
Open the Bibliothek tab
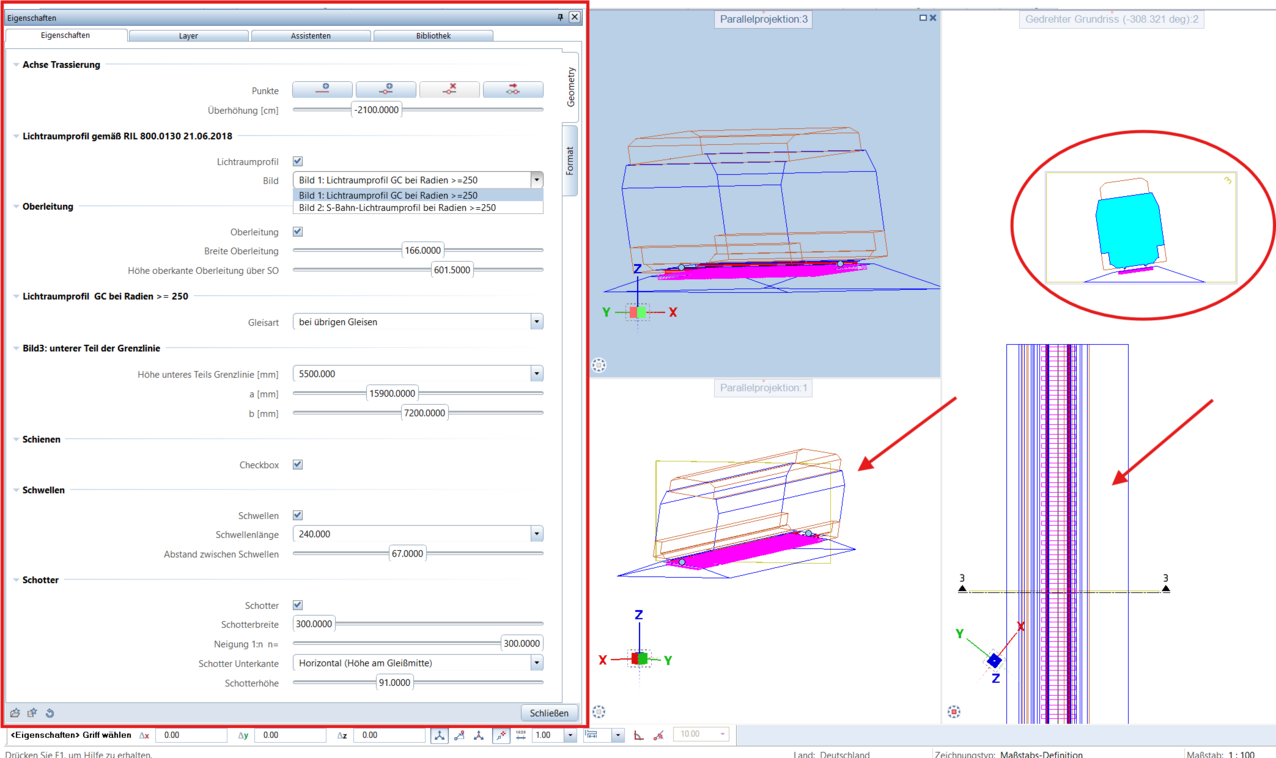433,36
